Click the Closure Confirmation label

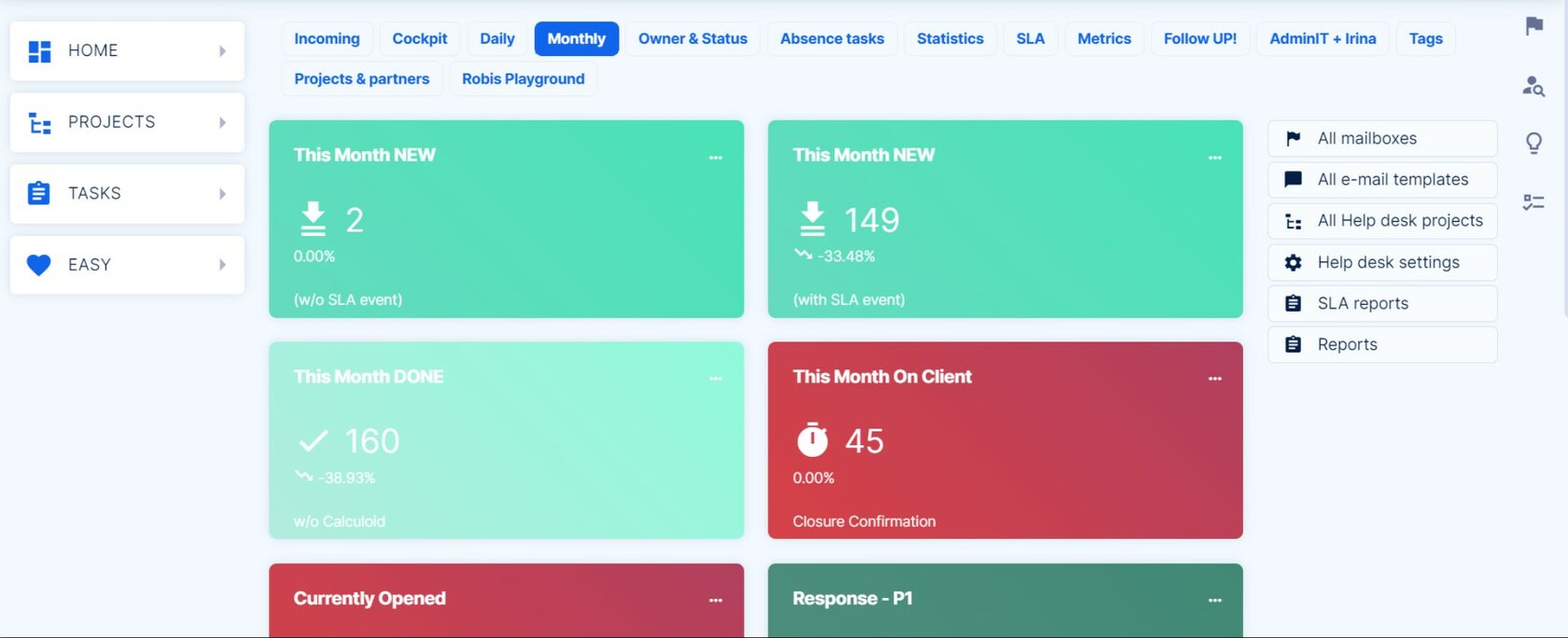tap(864, 521)
